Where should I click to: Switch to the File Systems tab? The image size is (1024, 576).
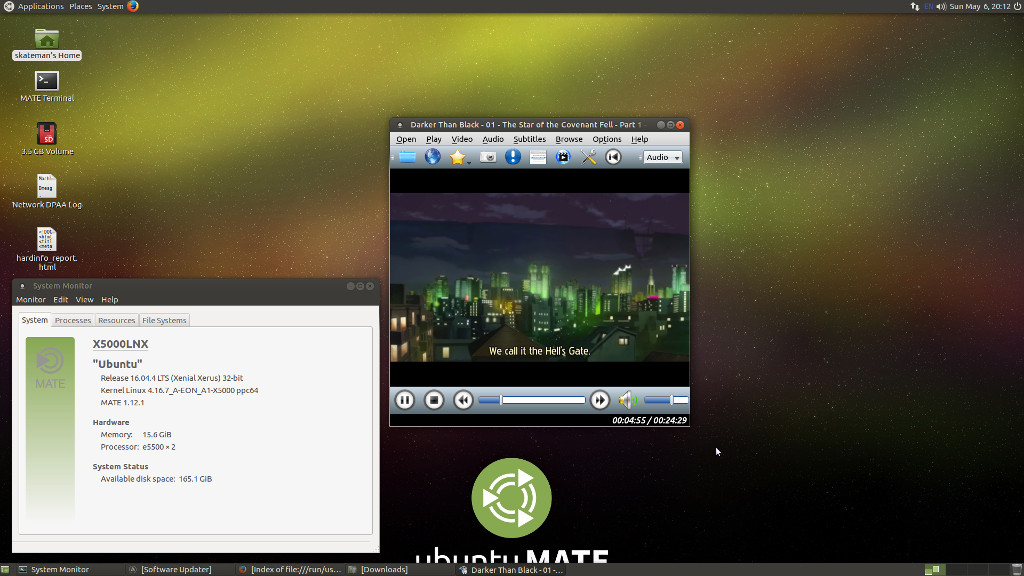point(164,320)
